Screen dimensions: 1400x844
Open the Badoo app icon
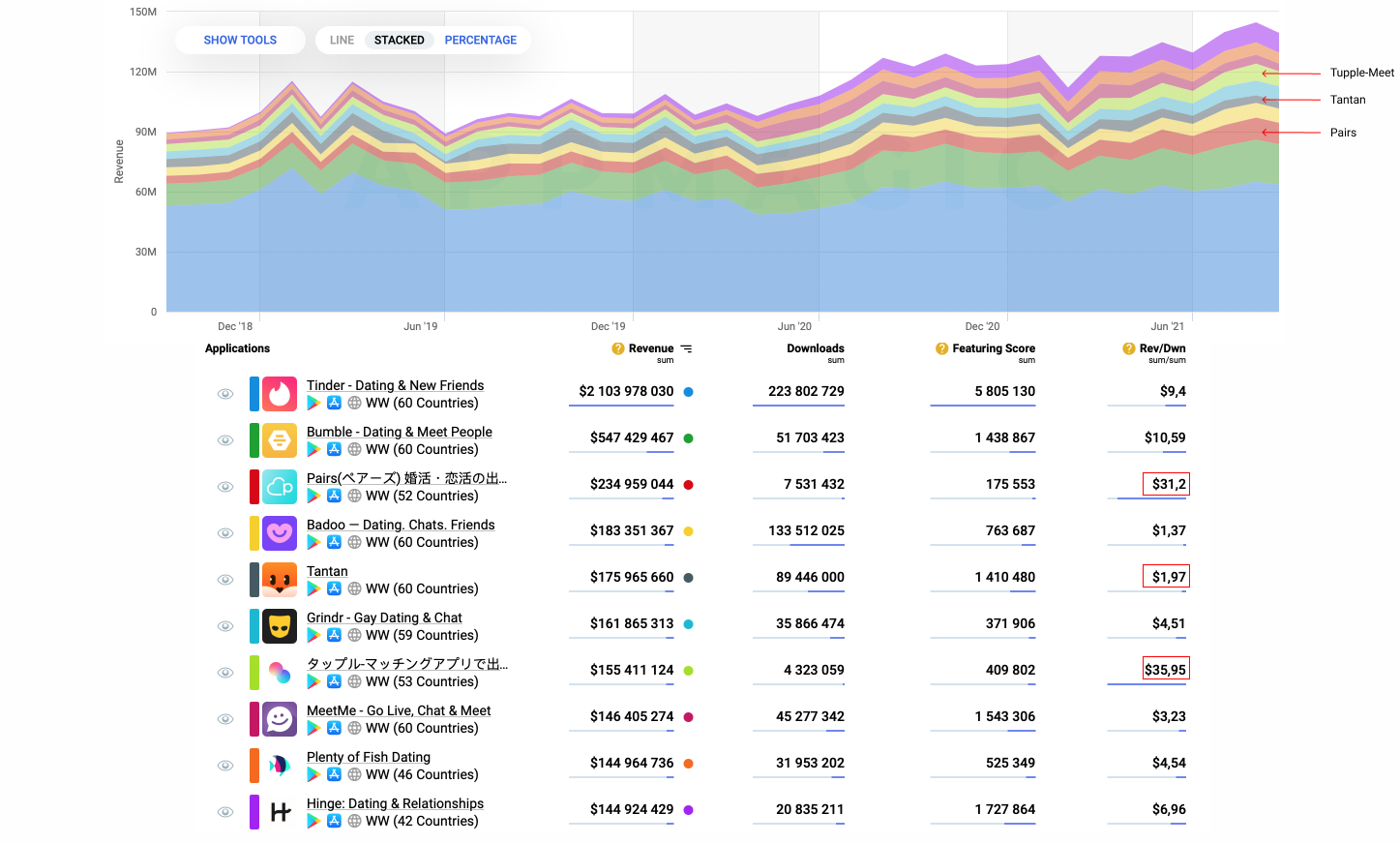point(280,533)
